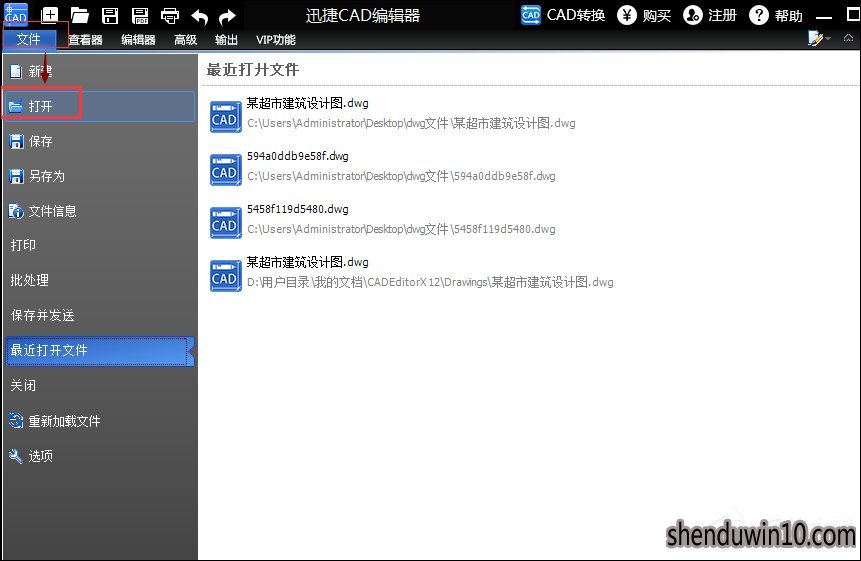Click the Desktop path of 某超市建筑设计图.dwg

point(411,123)
